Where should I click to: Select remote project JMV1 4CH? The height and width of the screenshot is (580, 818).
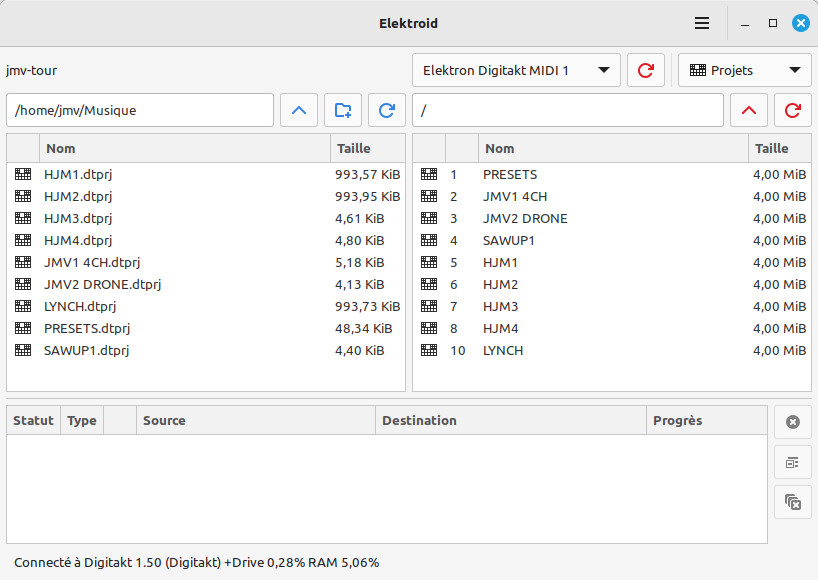tap(612, 196)
